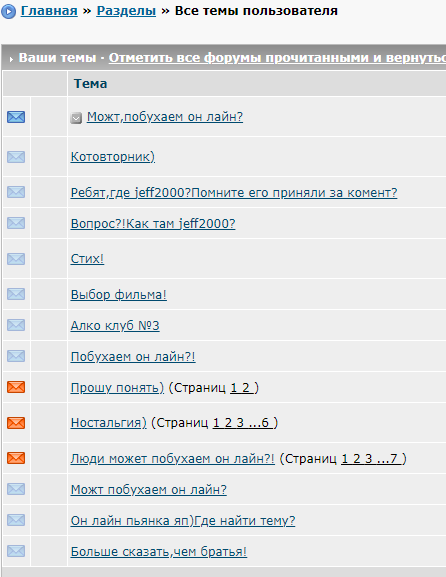Open the topic Больше сказать,чем братья!

tap(159, 552)
